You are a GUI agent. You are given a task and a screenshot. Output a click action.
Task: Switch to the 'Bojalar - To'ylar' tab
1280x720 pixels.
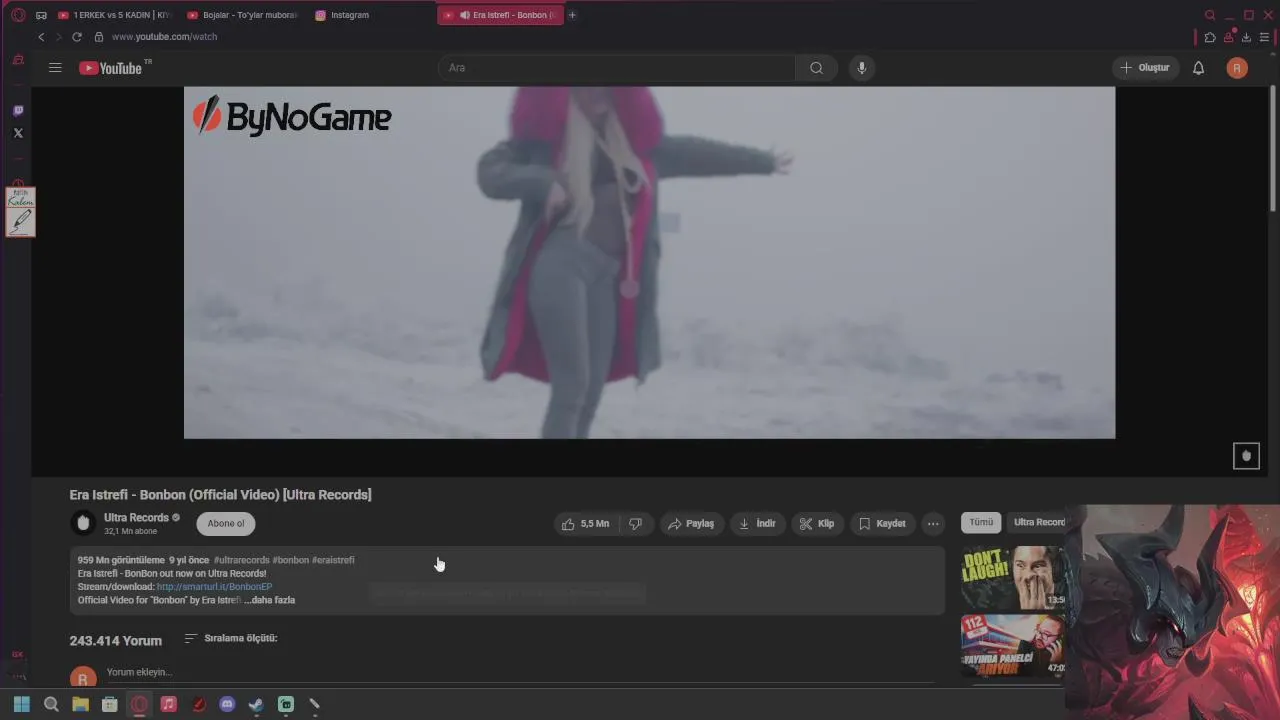coord(243,15)
